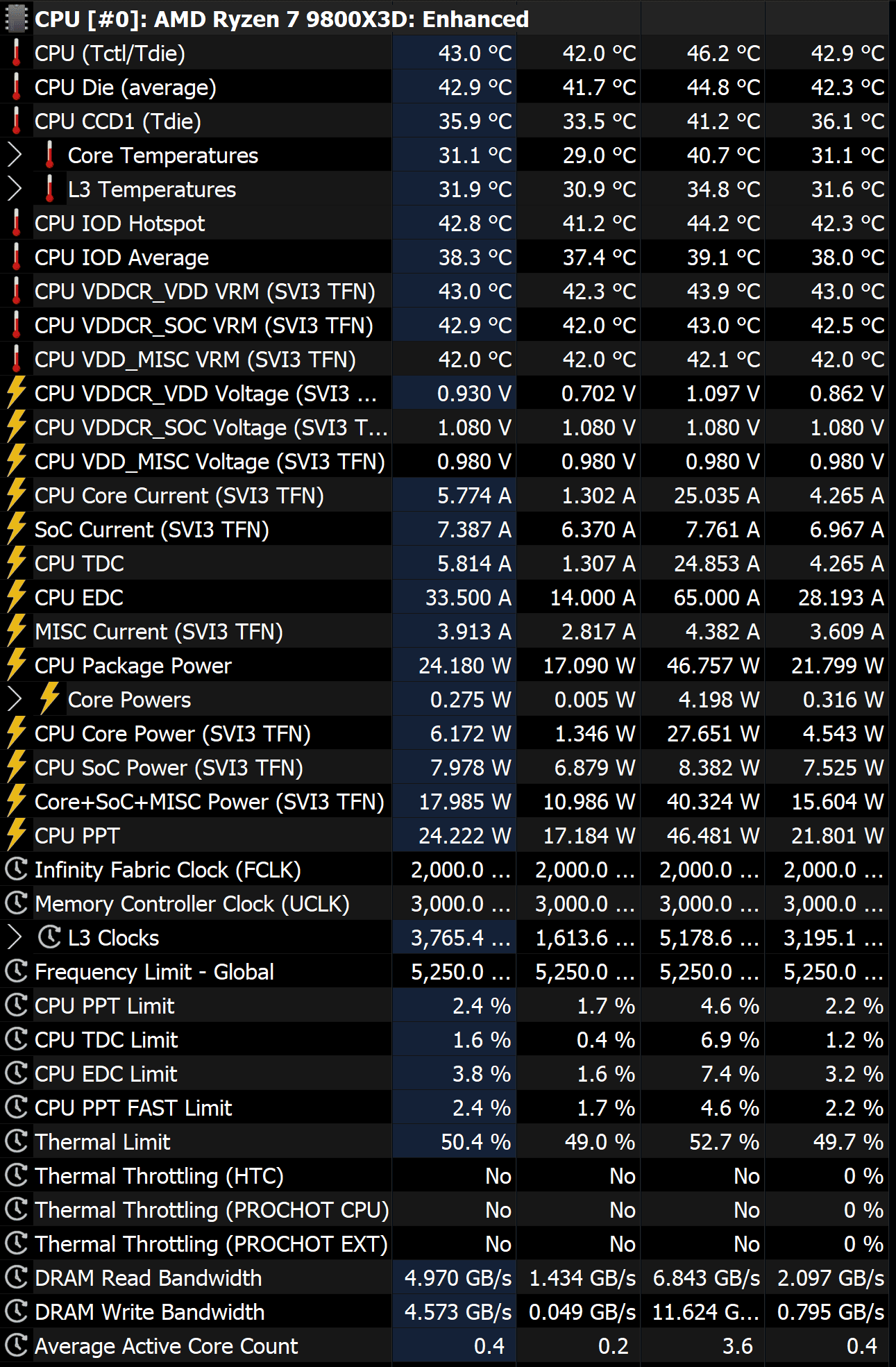
Task: Expand the Core Temperatures group
Action: click(x=15, y=156)
